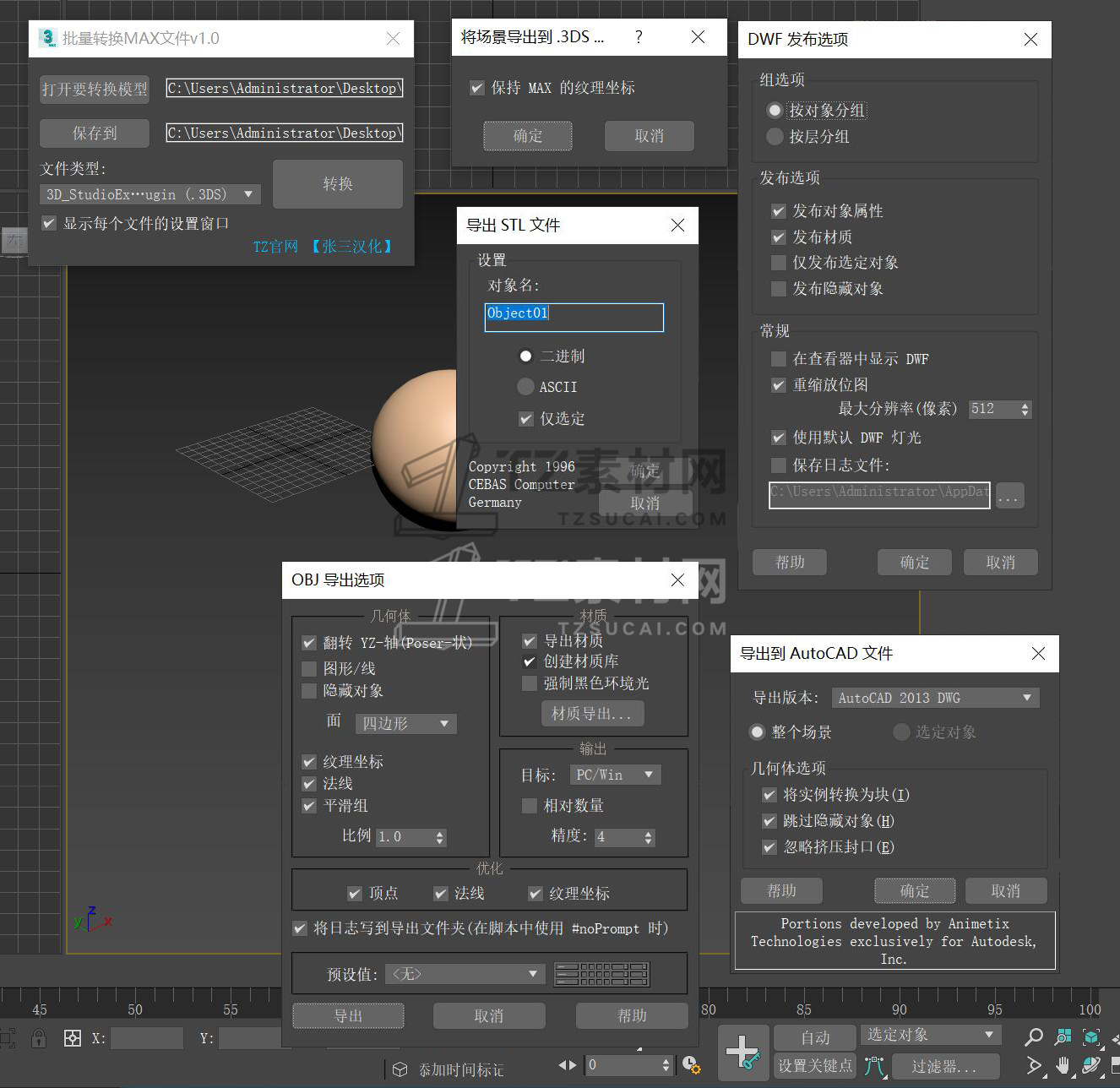
Task: Activate the Pan View hand tool
Action: pos(1063,1065)
